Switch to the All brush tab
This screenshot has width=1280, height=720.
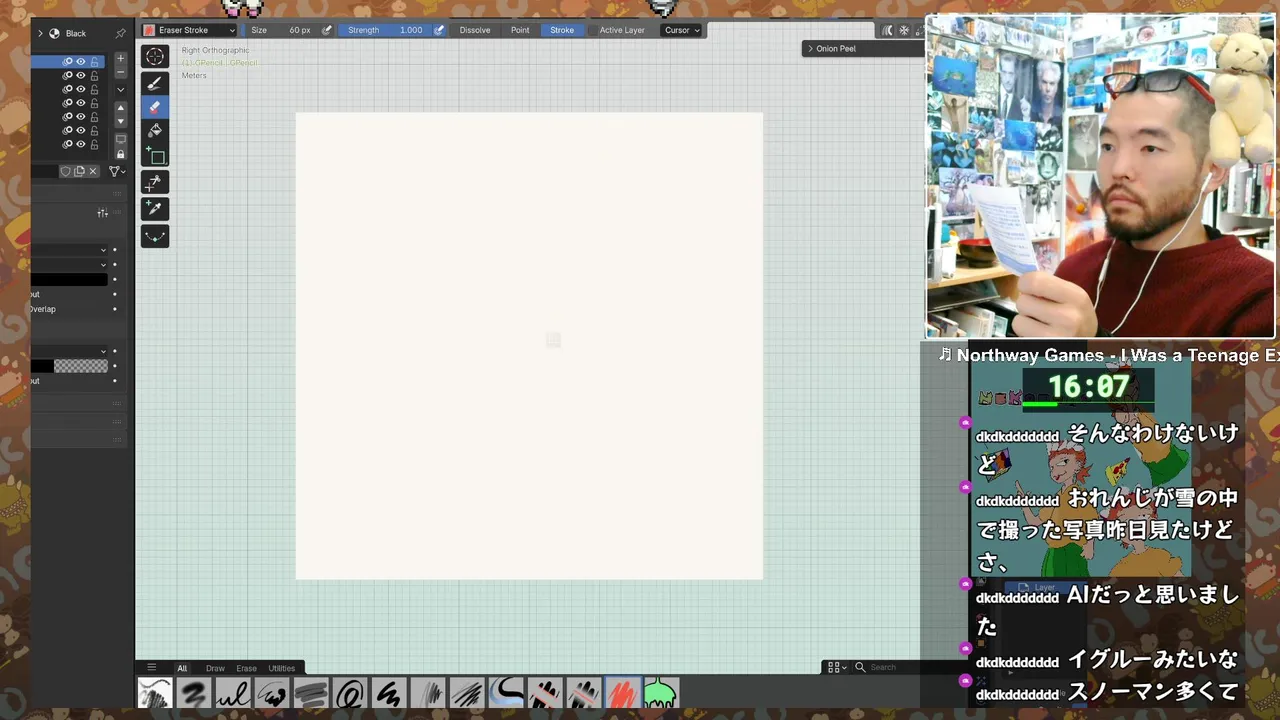182,668
